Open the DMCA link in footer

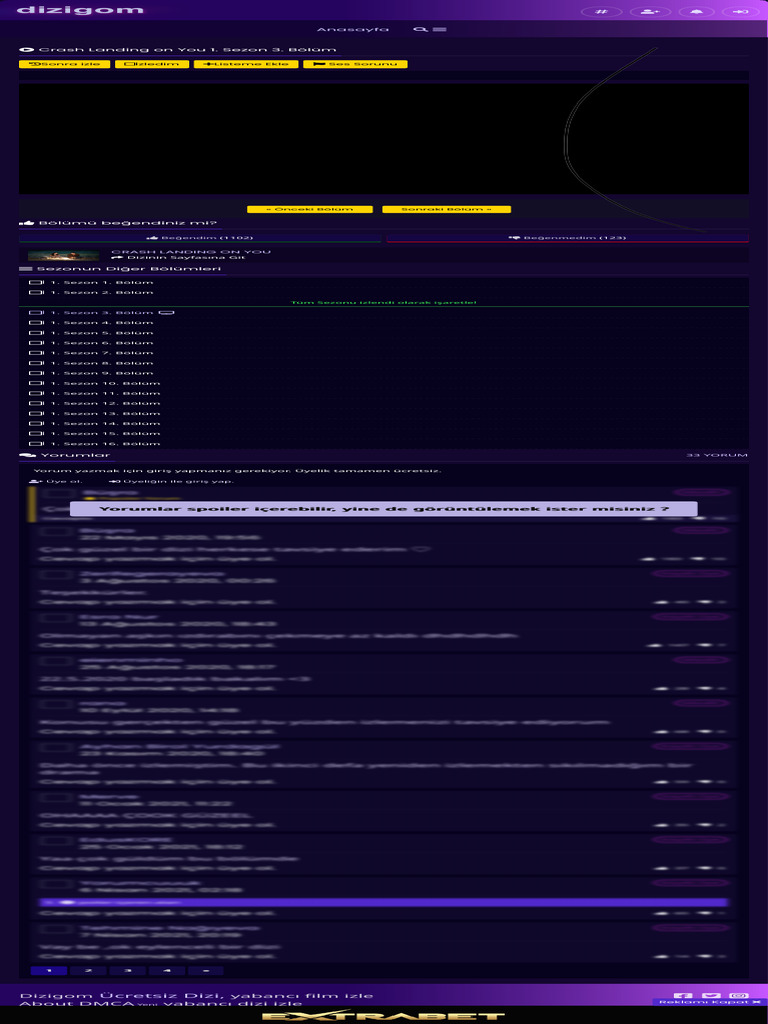click(x=106, y=1004)
